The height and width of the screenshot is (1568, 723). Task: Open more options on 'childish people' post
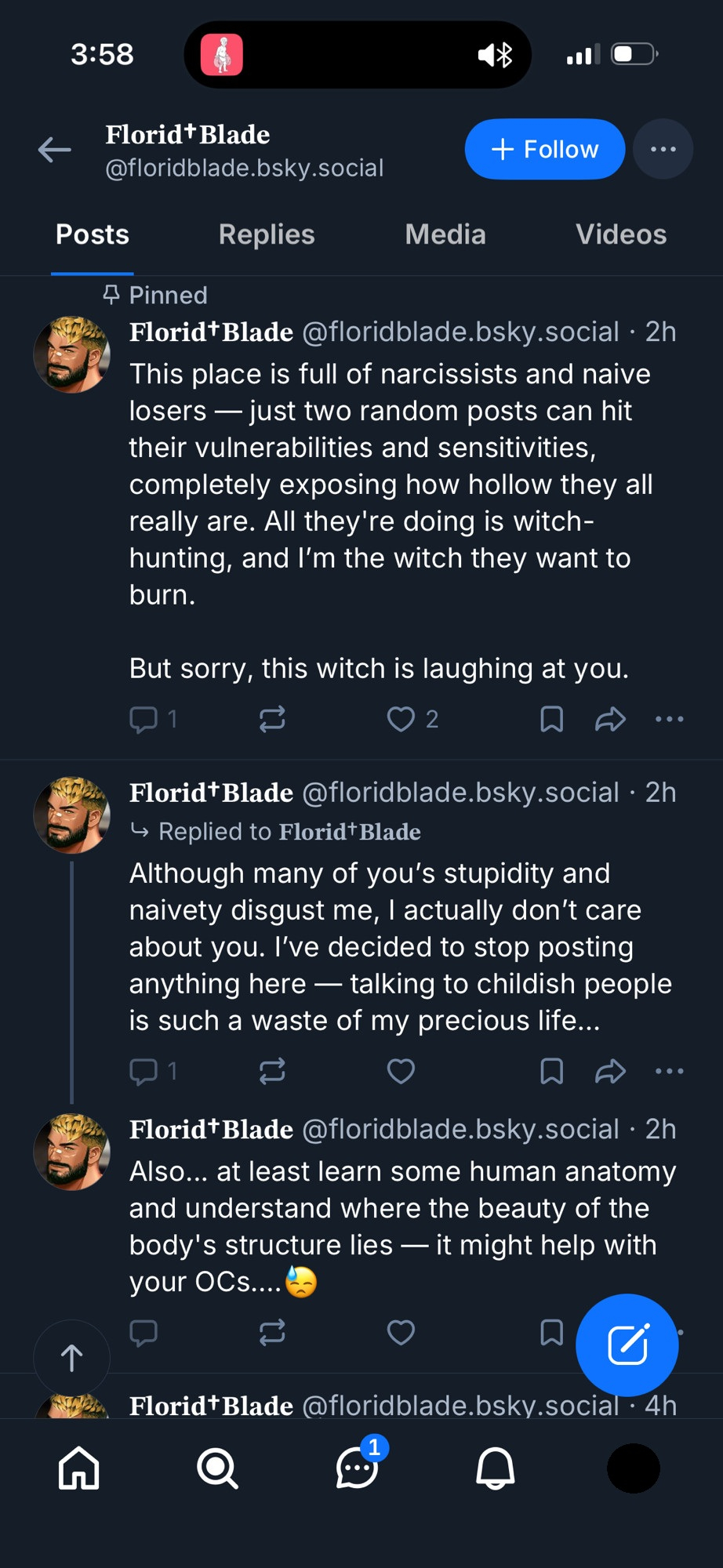pyautogui.click(x=669, y=1071)
